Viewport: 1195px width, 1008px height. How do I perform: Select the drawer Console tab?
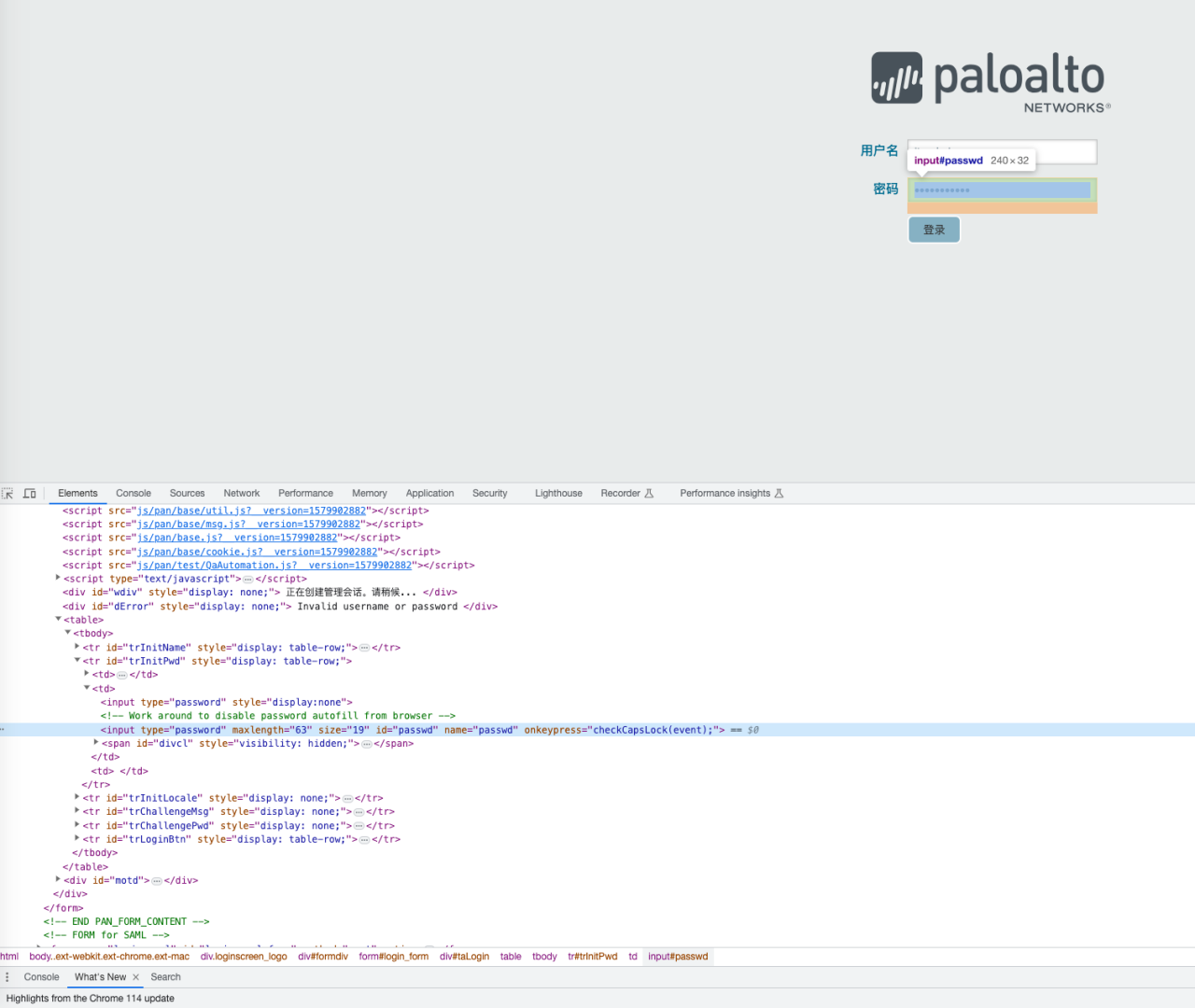[41, 977]
